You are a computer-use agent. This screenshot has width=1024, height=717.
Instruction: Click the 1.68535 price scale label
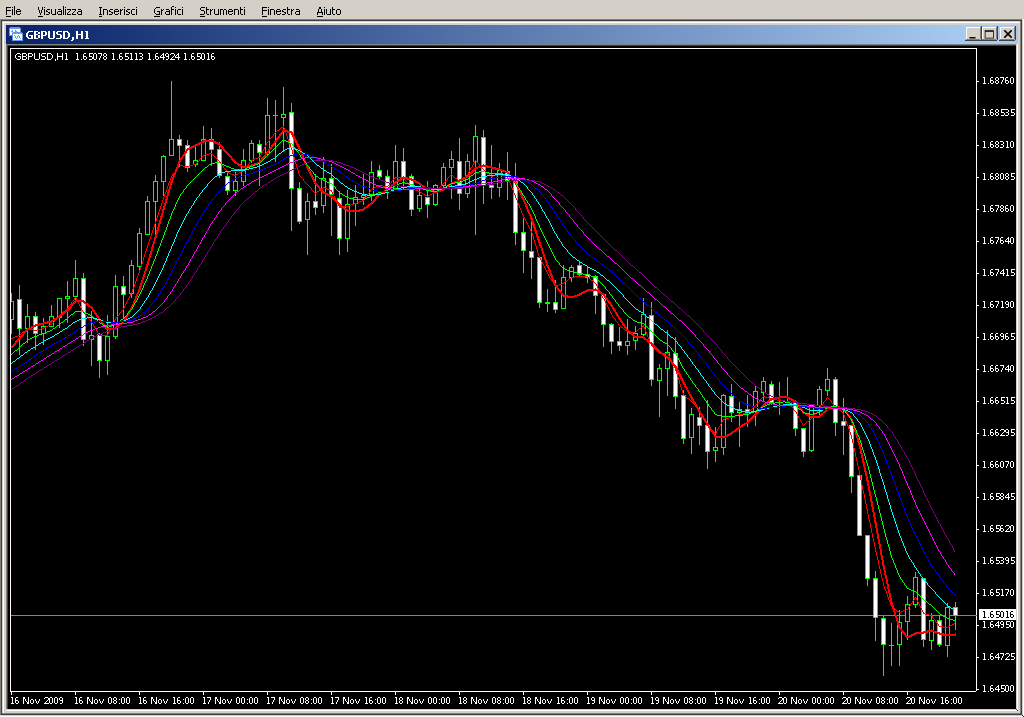pos(999,113)
